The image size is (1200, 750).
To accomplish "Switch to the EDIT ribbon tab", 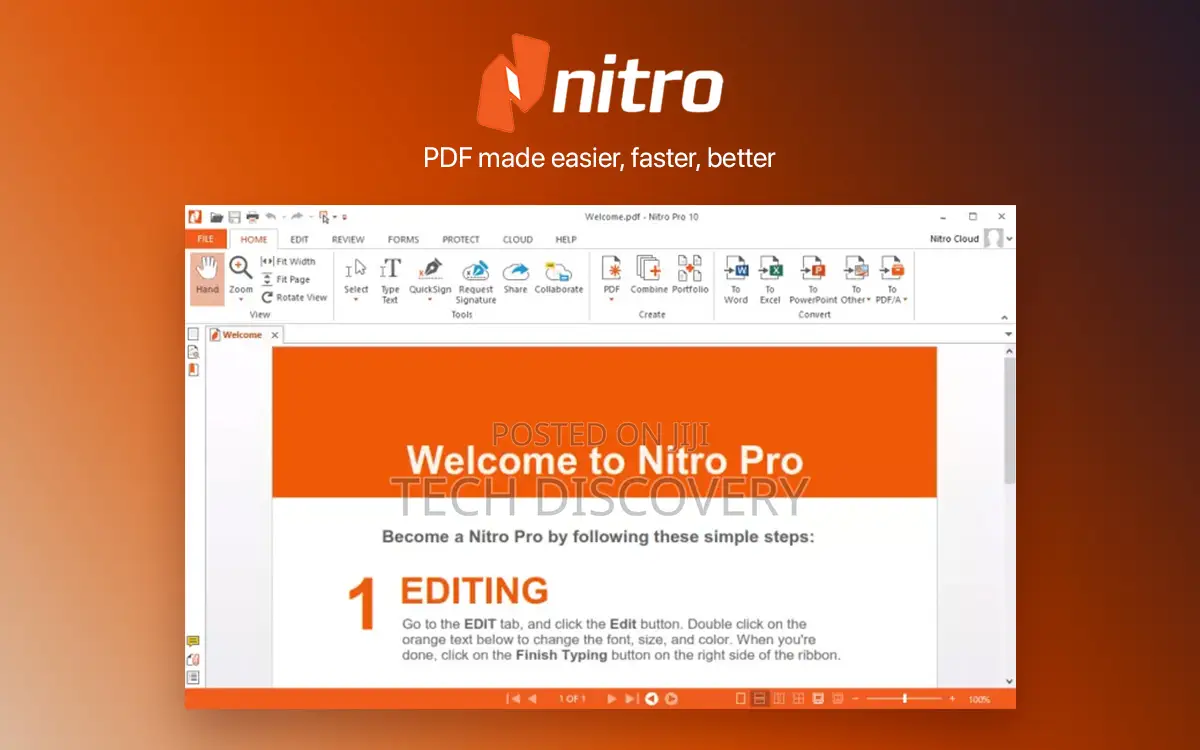I will [x=299, y=239].
